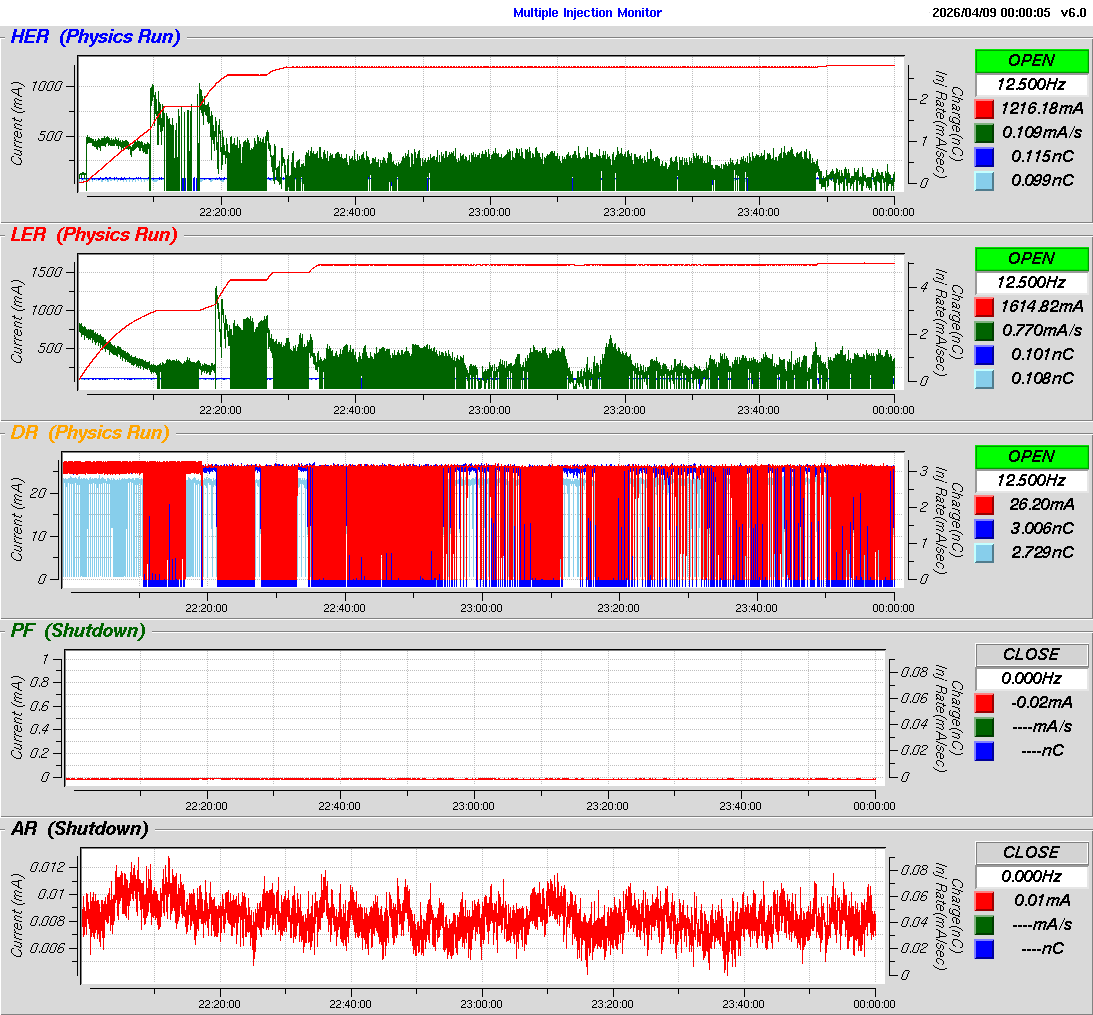Viewport: 1093px width, 1015px height.
Task: Click the PF 0.000Hz frequency field
Action: (x=1031, y=678)
